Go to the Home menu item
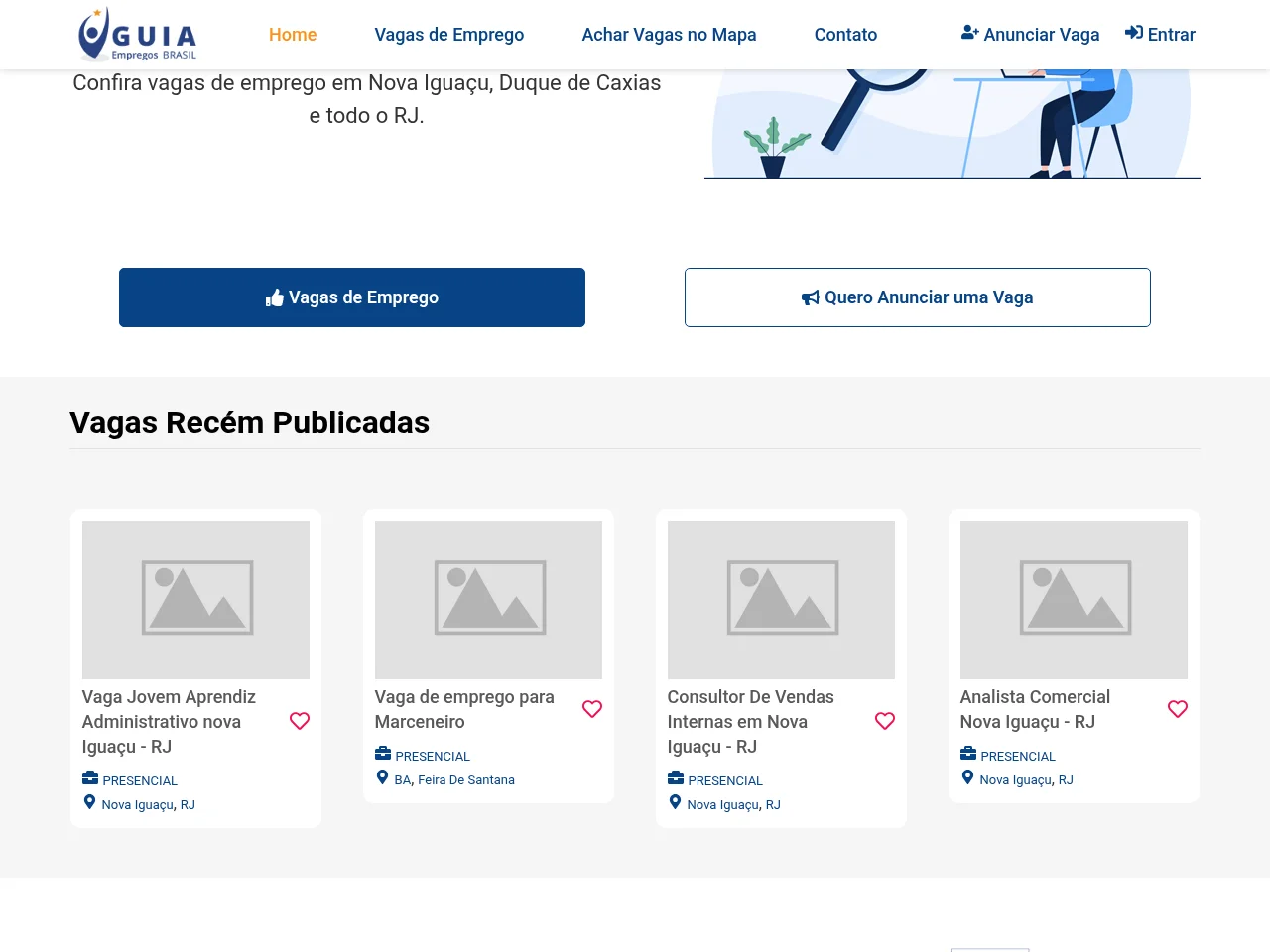Viewport: 1270px width, 952px height. click(x=293, y=35)
